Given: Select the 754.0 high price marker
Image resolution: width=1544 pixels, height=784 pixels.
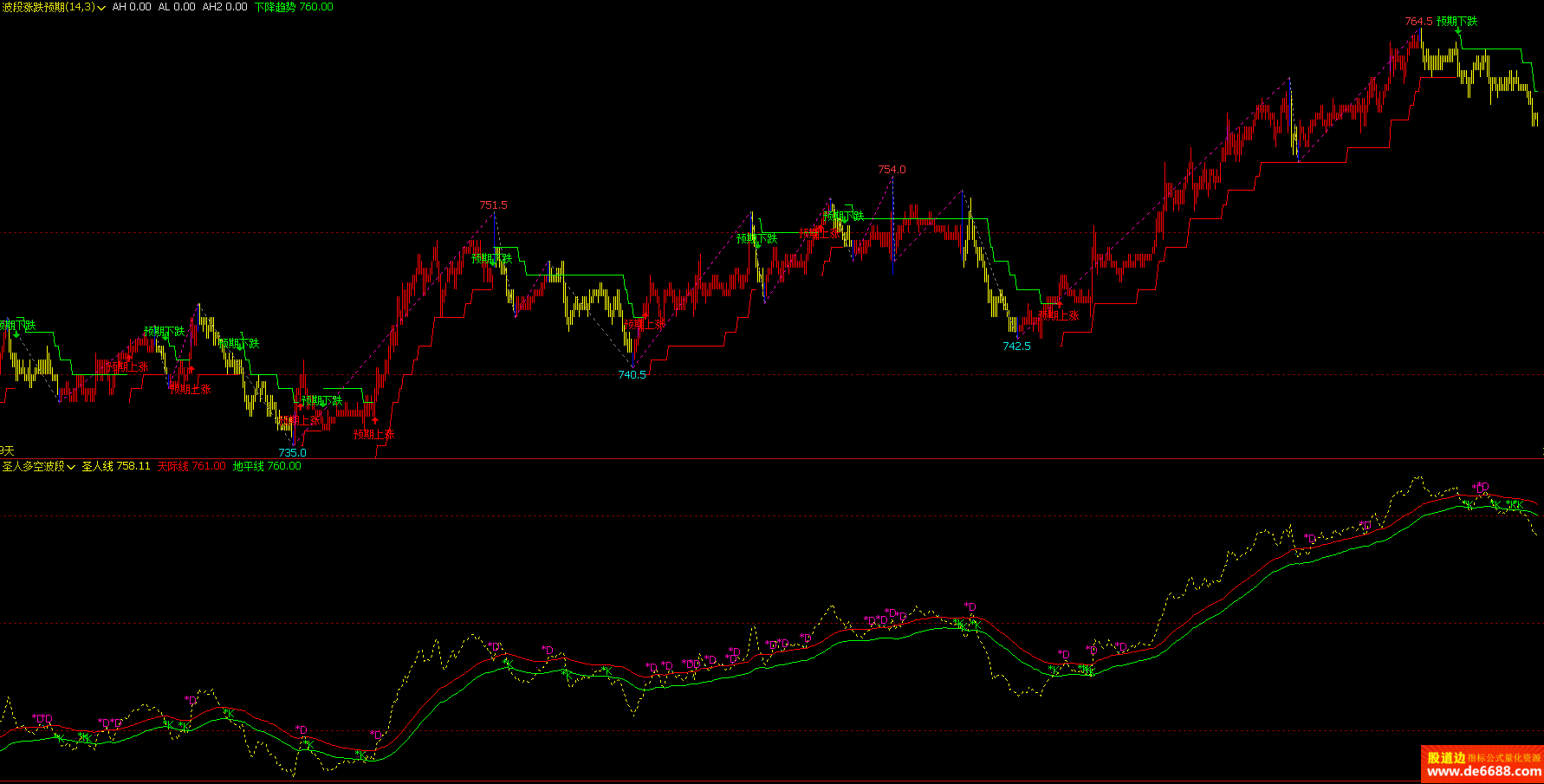Looking at the screenshot, I should 892,170.
